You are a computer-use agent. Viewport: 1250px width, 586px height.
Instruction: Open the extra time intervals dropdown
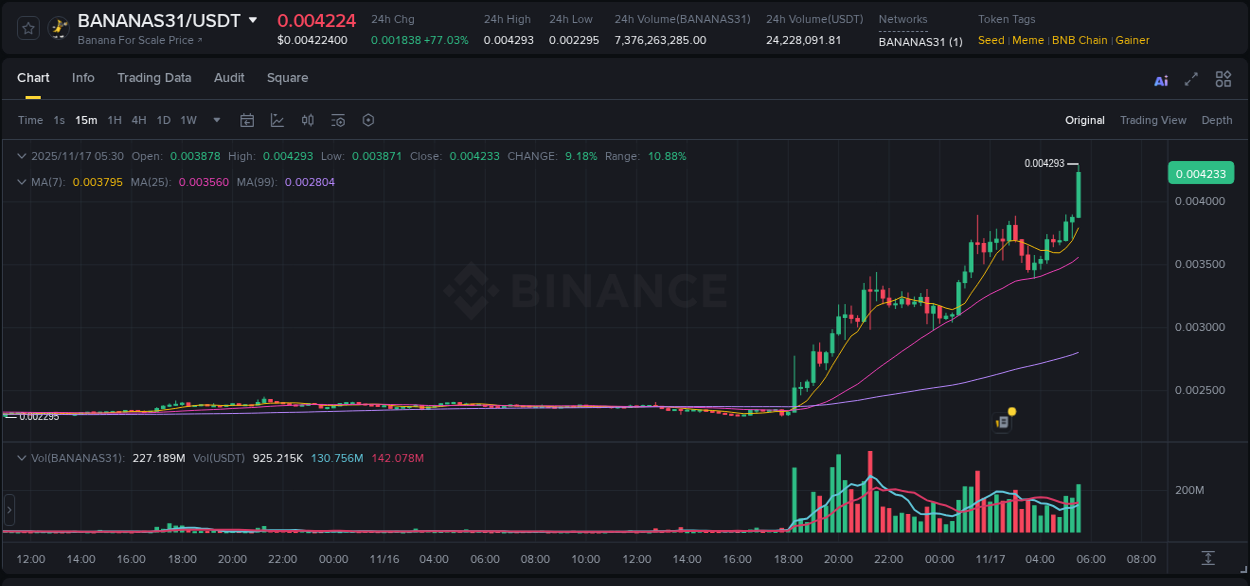215,120
